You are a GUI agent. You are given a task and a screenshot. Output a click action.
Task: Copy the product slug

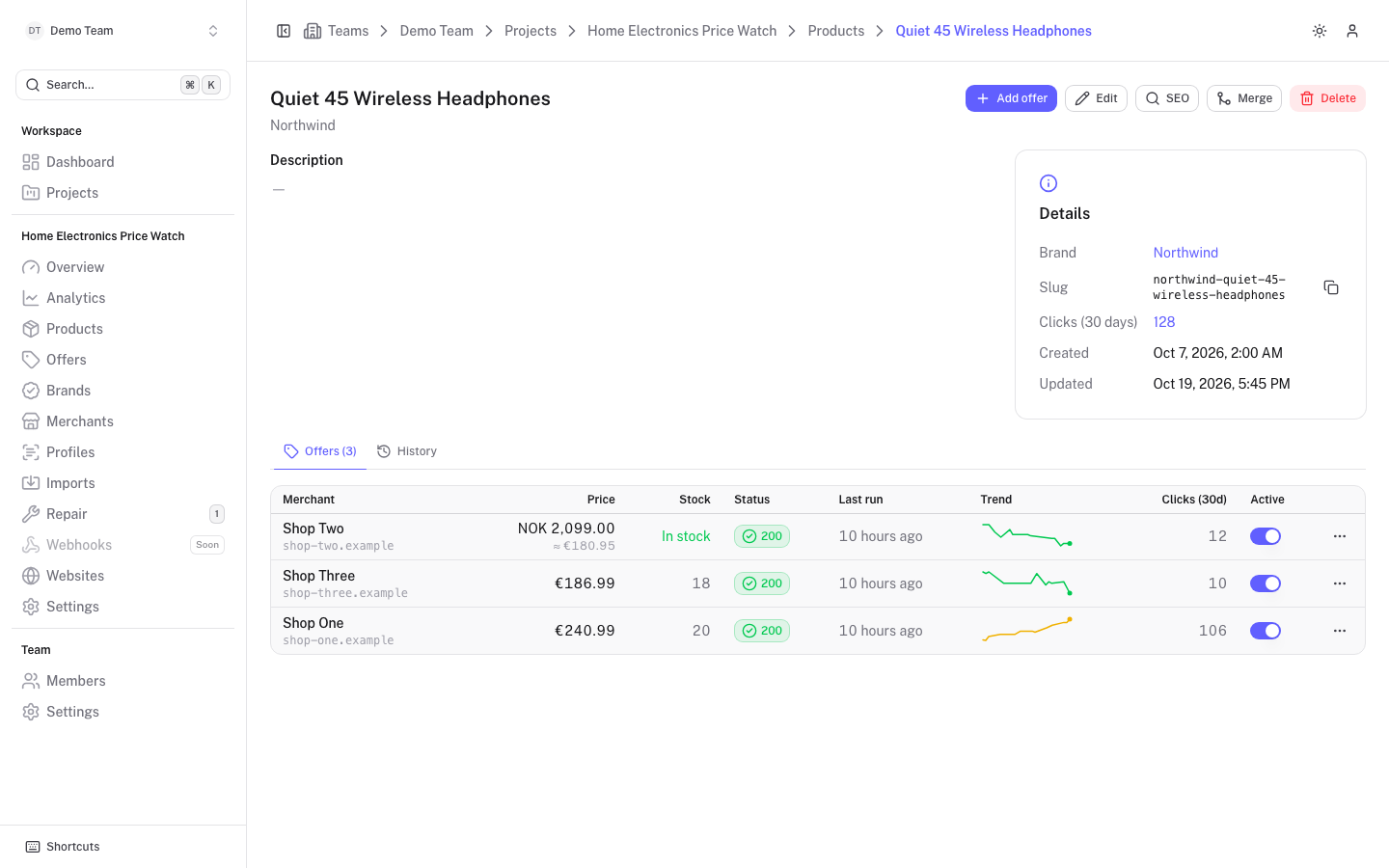click(x=1331, y=287)
